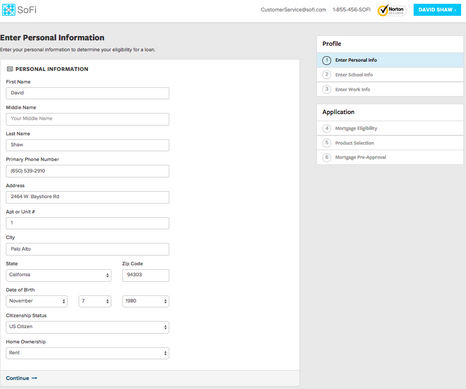Screen dimensions: 466x389
Task: Click the Date of Birth label
Action: pyautogui.click(x=20, y=290)
